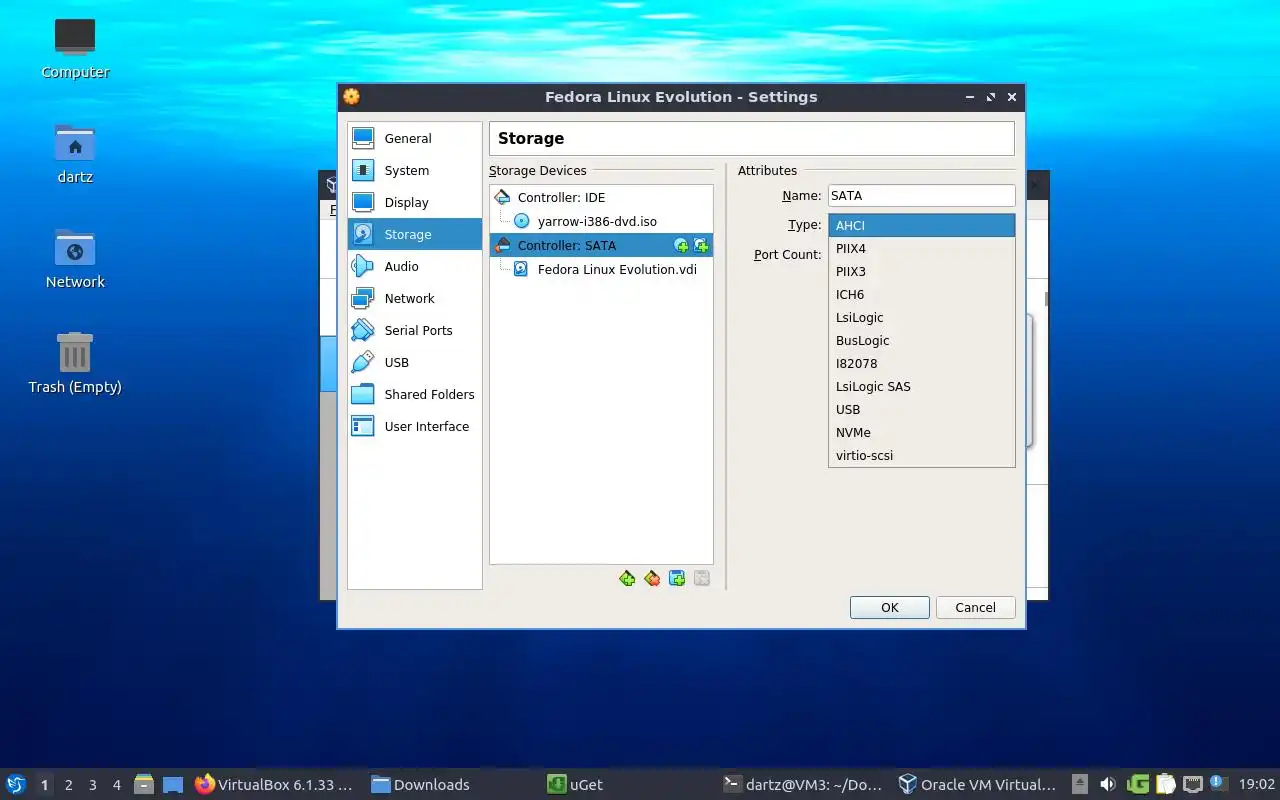Choose USB in controller type list
The width and height of the screenshot is (1280, 800).
[922, 409]
